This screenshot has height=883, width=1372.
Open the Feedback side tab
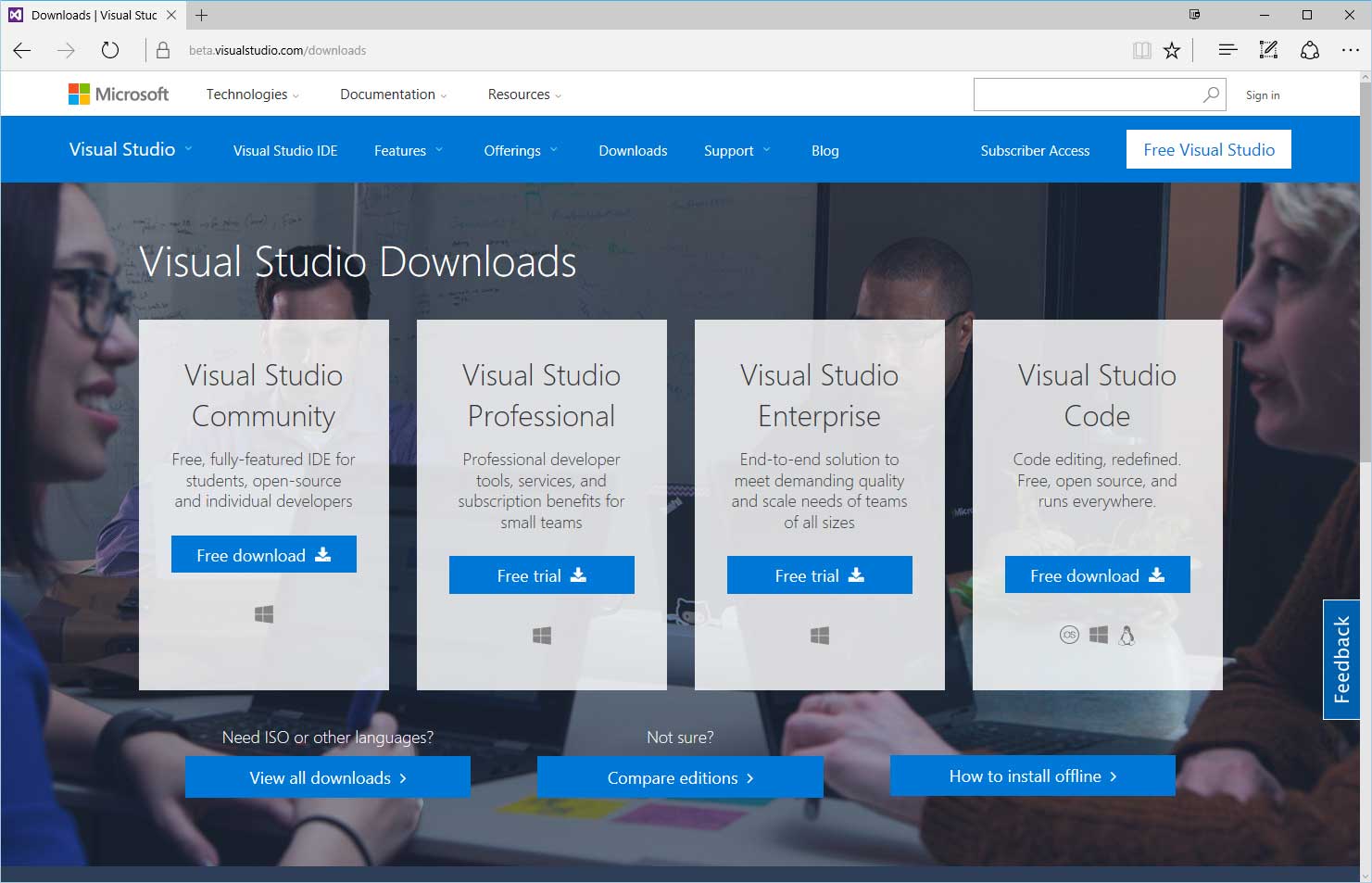point(1341,660)
